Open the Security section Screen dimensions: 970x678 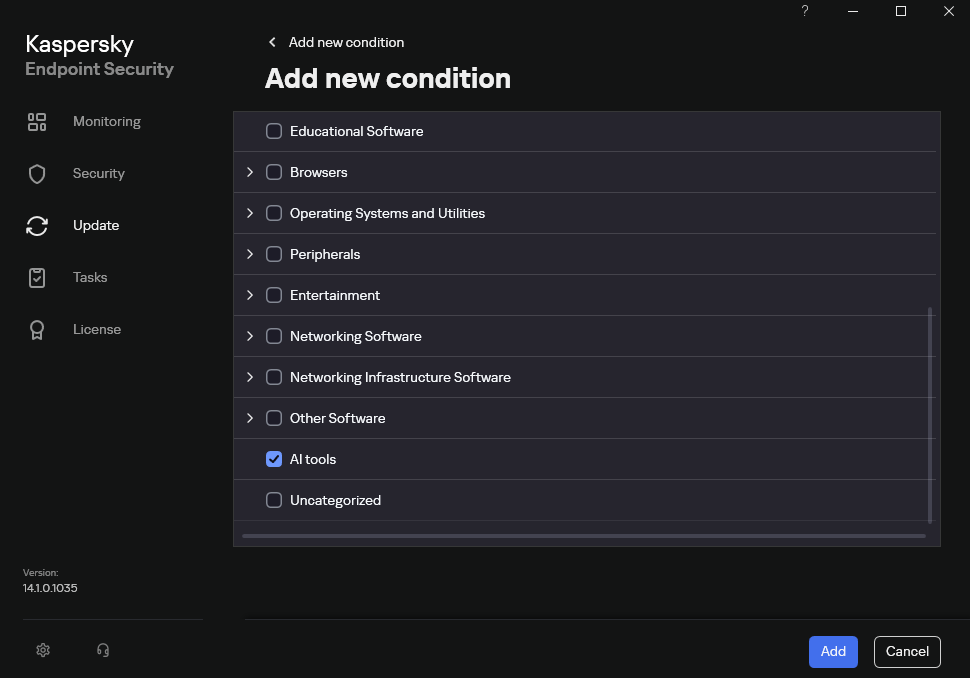99,174
